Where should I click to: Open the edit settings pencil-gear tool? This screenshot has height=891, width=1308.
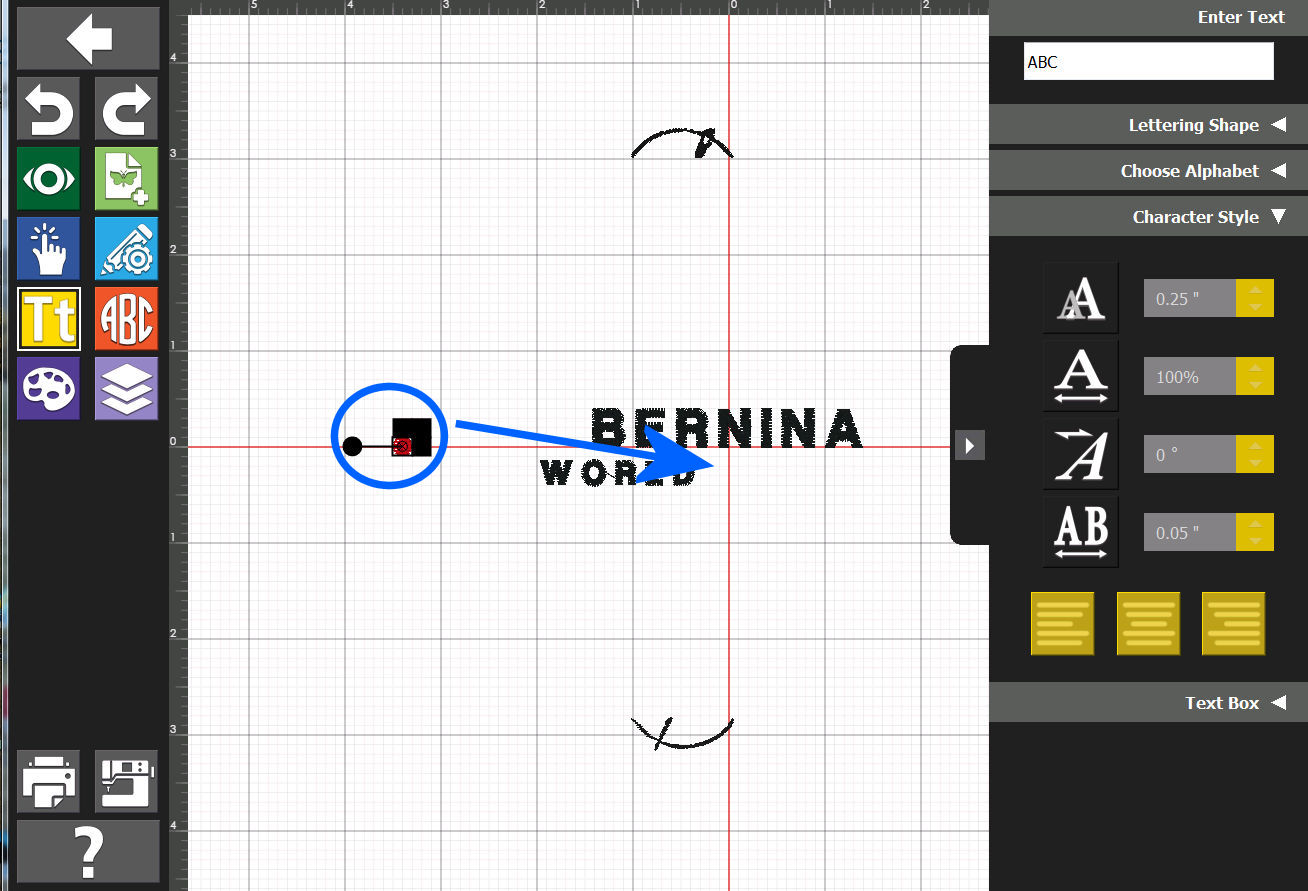pyautogui.click(x=126, y=249)
